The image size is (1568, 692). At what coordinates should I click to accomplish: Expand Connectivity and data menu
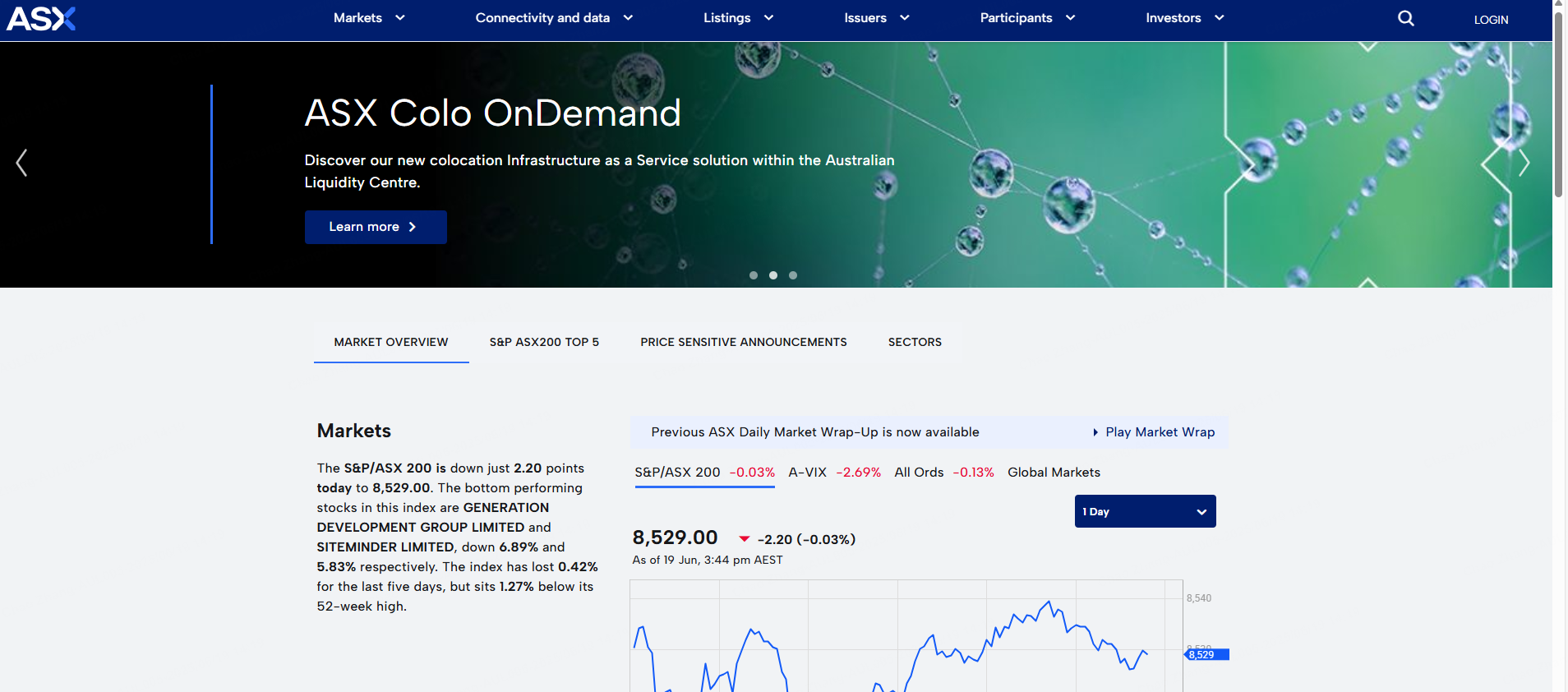point(554,18)
